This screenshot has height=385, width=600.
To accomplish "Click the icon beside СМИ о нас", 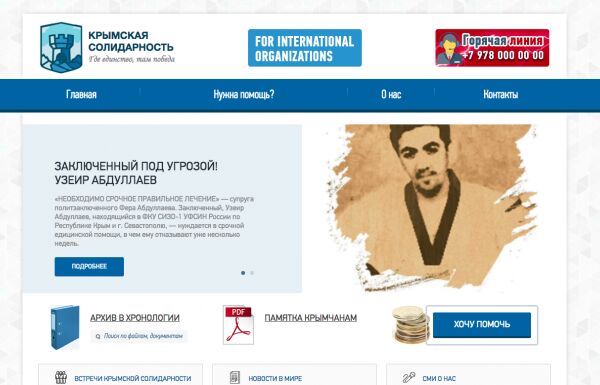I will pos(409,377).
